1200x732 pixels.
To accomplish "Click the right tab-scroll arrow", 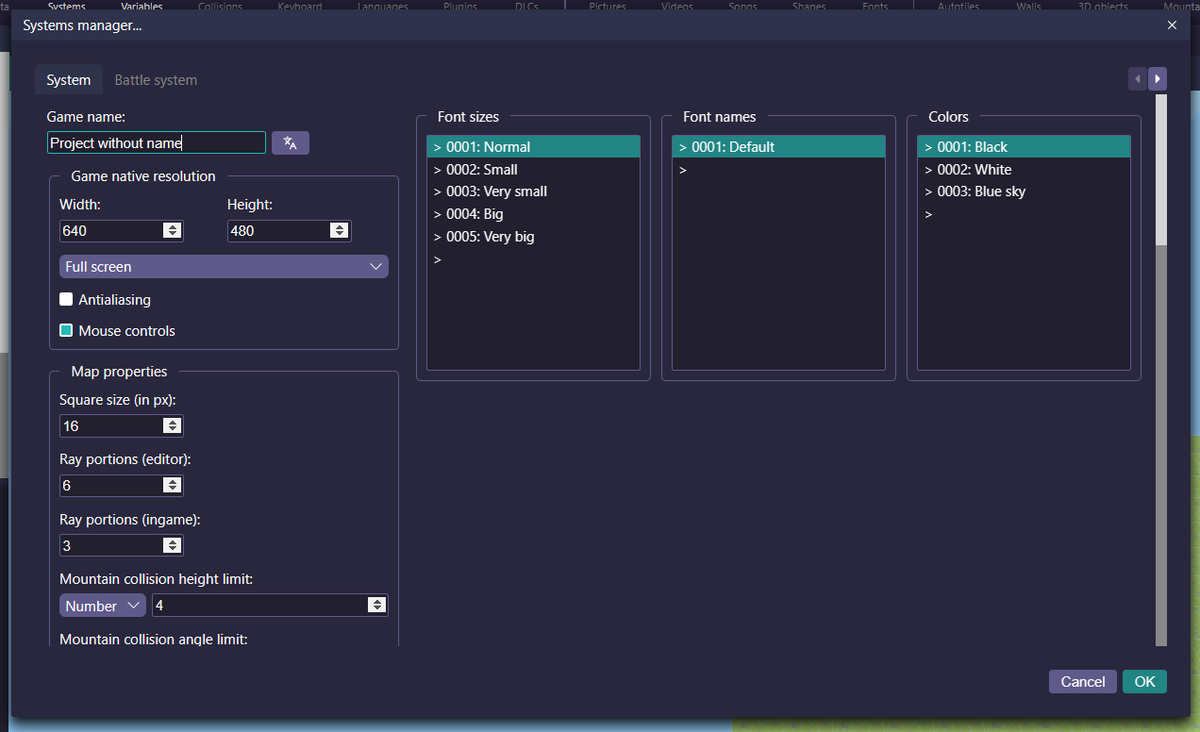I will click(1157, 78).
